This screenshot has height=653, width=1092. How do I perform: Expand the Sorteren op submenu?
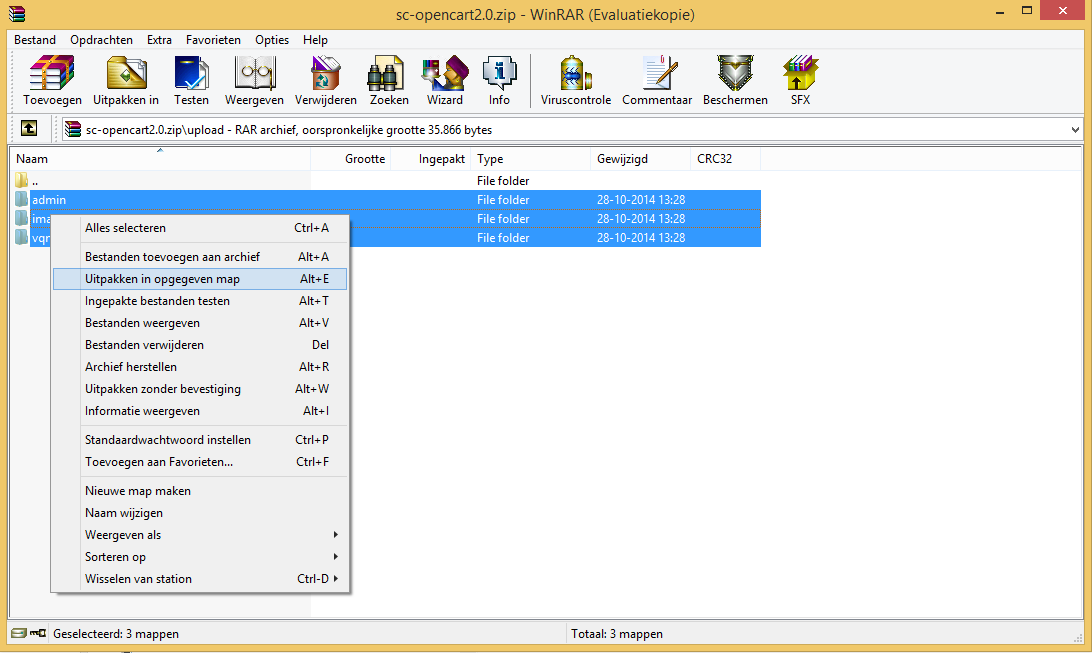tap(200, 557)
